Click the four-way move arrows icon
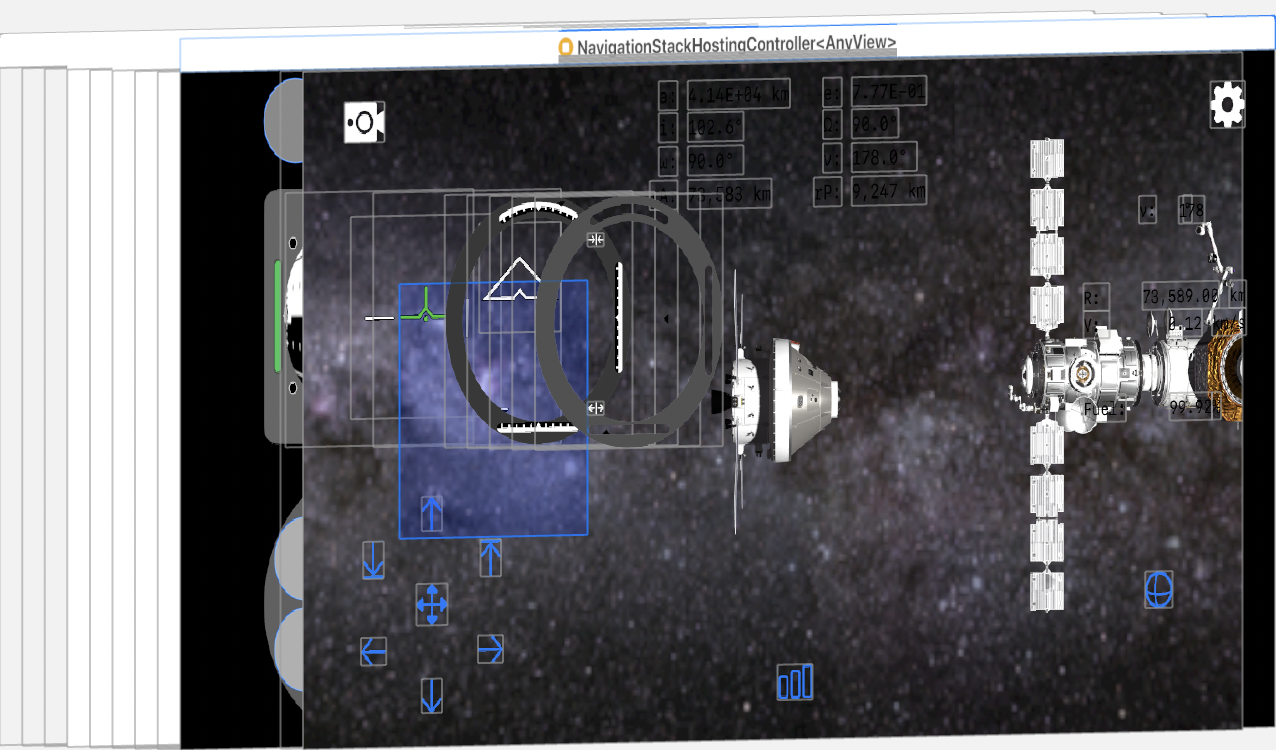 (x=432, y=604)
